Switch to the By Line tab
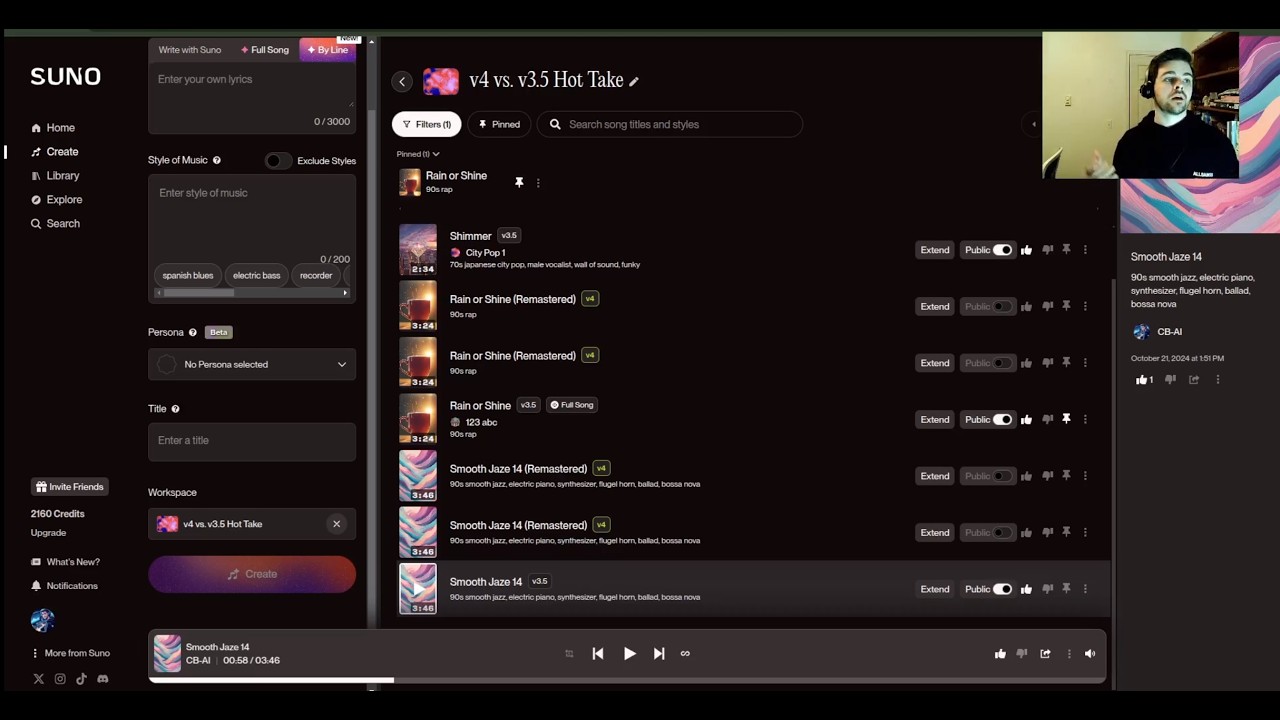This screenshot has height=720, width=1280. click(x=328, y=50)
